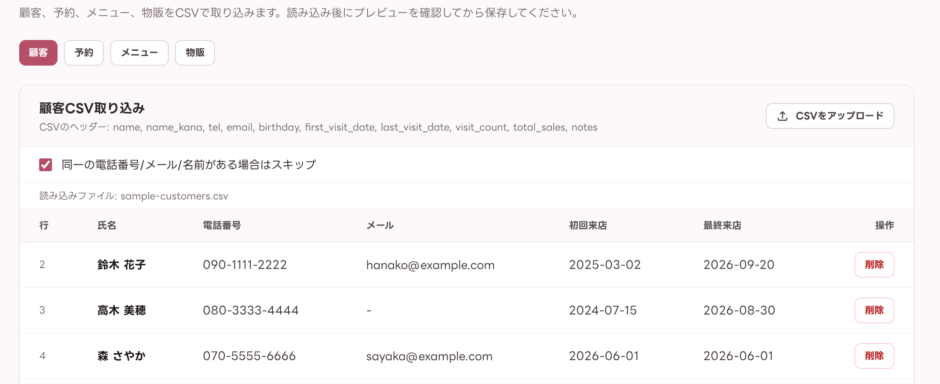The width and height of the screenshot is (940, 384).
Task: Click first visit date 2024-07-15
Action: (x=603, y=310)
